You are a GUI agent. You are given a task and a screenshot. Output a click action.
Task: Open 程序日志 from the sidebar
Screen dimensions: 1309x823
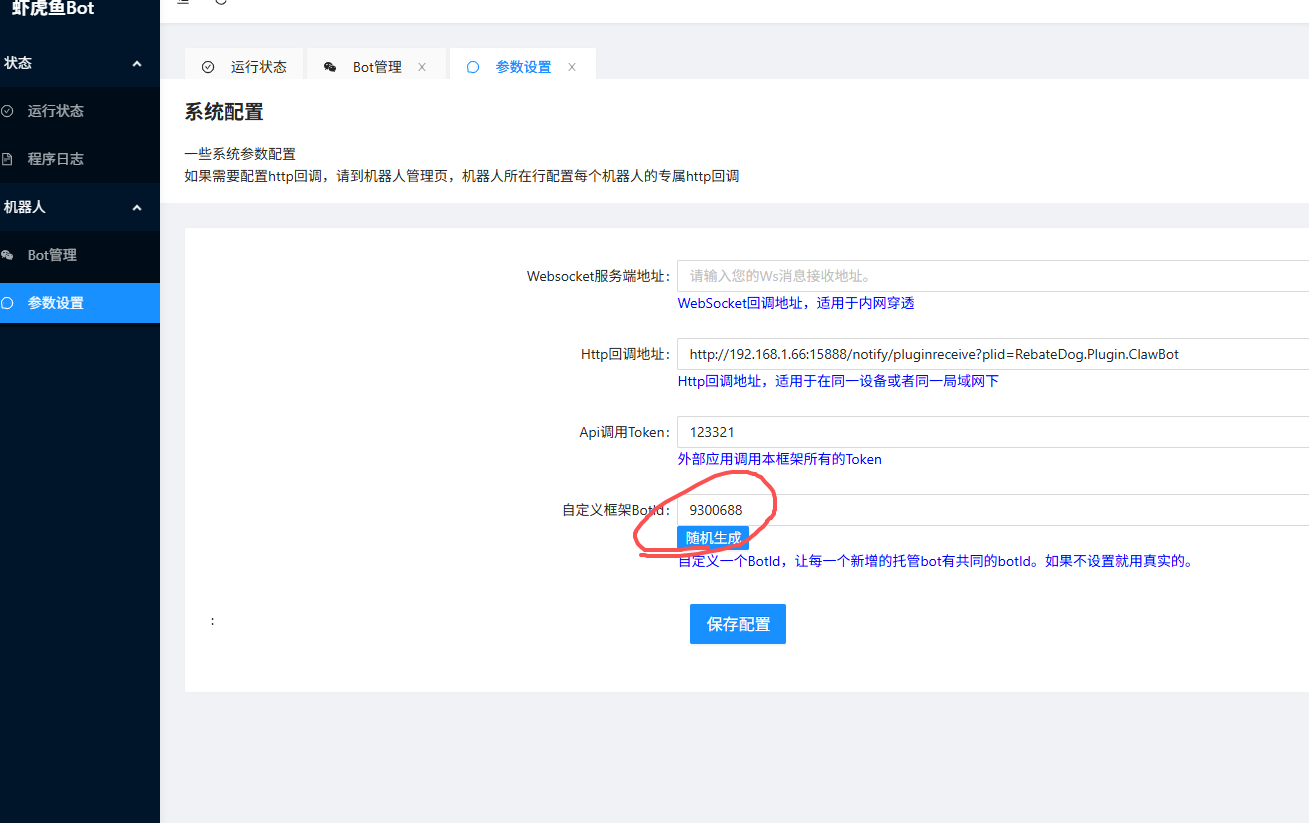pos(56,159)
